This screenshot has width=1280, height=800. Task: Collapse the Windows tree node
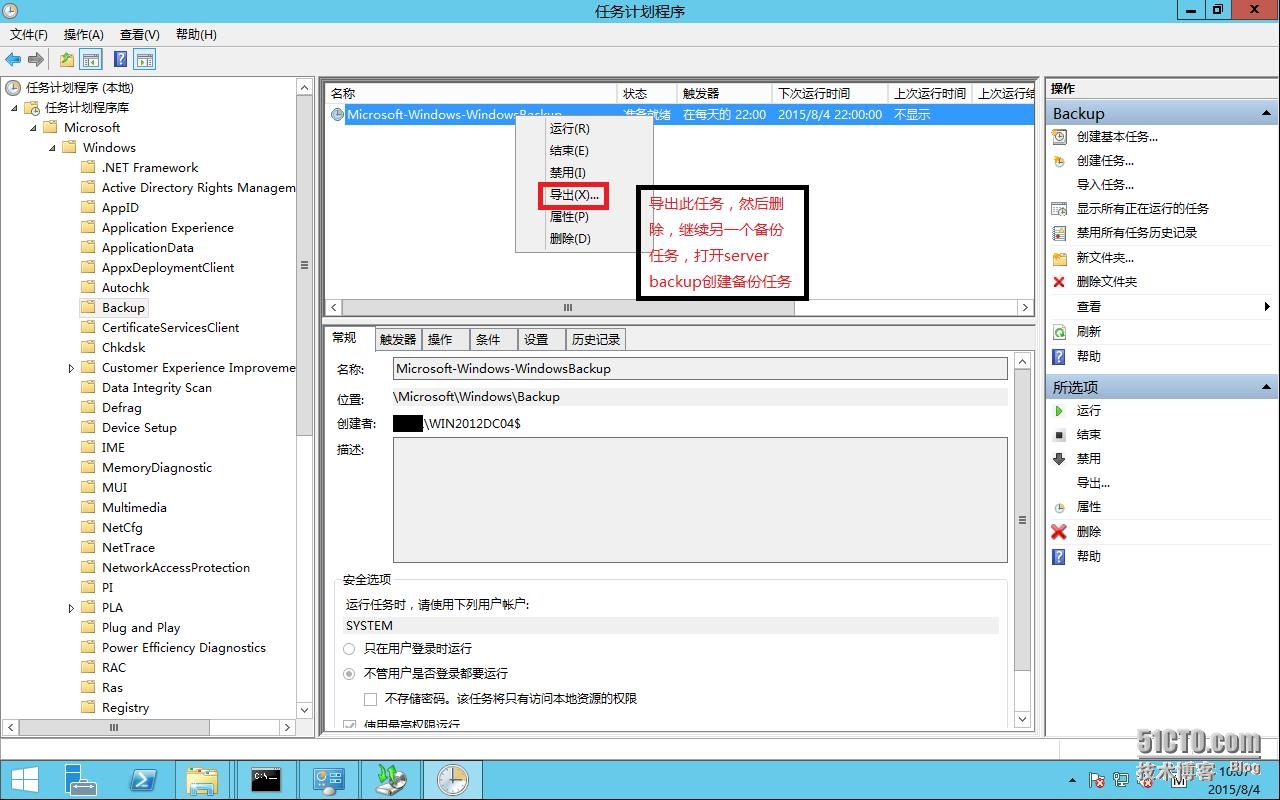coord(52,148)
